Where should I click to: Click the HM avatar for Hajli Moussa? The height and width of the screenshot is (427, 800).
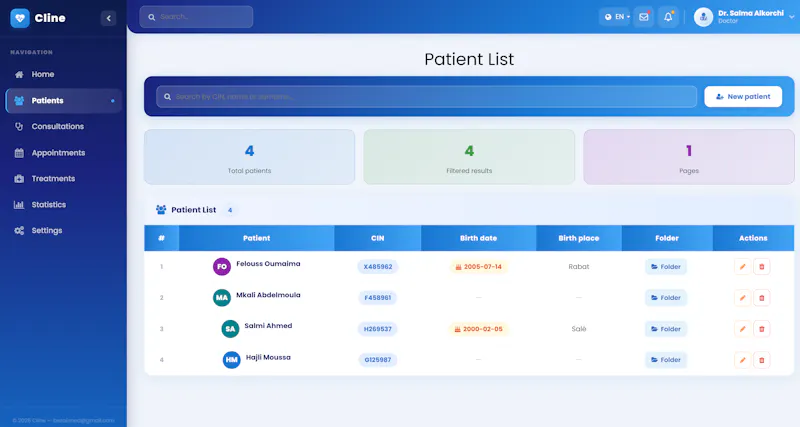(232, 360)
